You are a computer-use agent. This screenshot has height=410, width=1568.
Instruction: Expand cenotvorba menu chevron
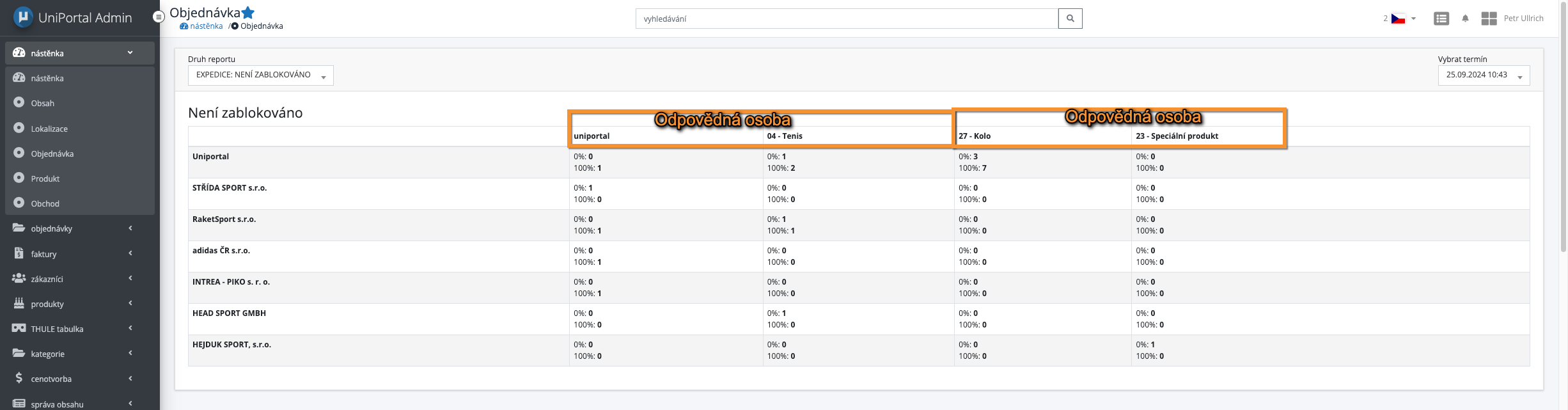click(130, 378)
